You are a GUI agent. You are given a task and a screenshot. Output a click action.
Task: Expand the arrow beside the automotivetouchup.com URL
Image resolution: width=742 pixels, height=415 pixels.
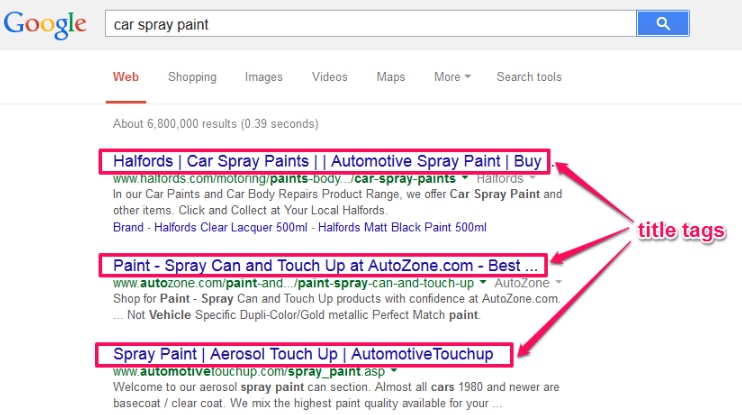(x=394, y=371)
